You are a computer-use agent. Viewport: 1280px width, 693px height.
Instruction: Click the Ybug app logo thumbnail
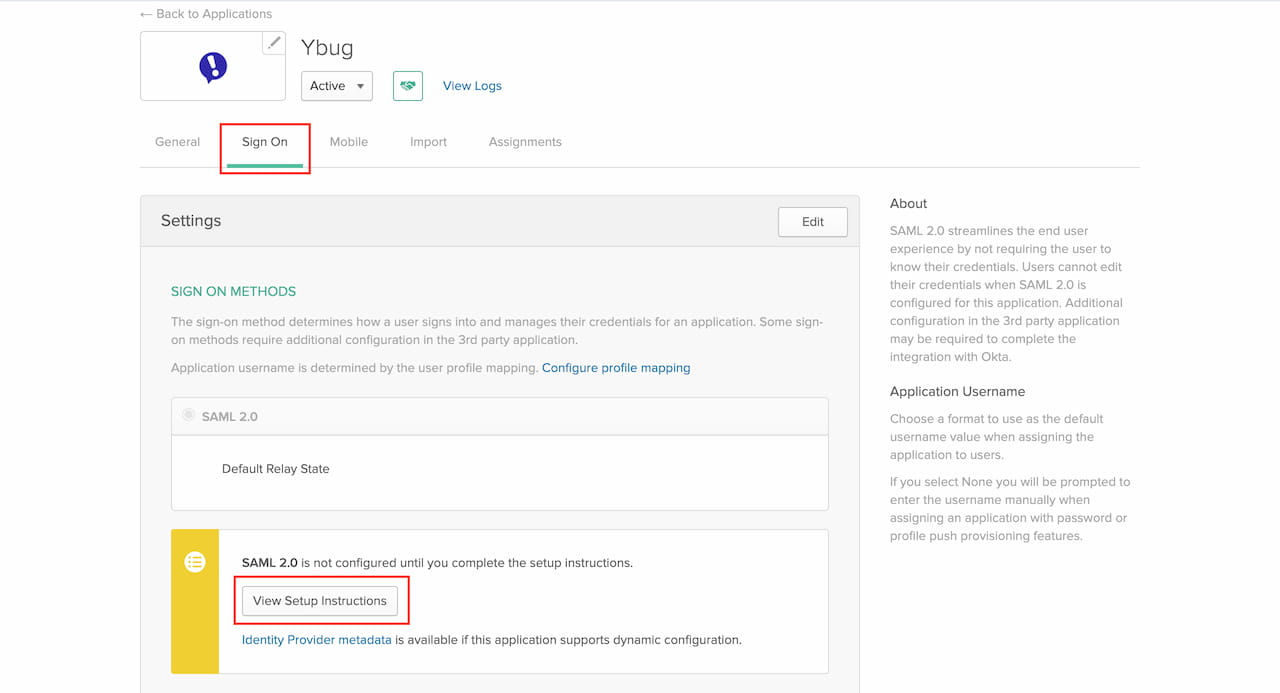pyautogui.click(x=213, y=67)
